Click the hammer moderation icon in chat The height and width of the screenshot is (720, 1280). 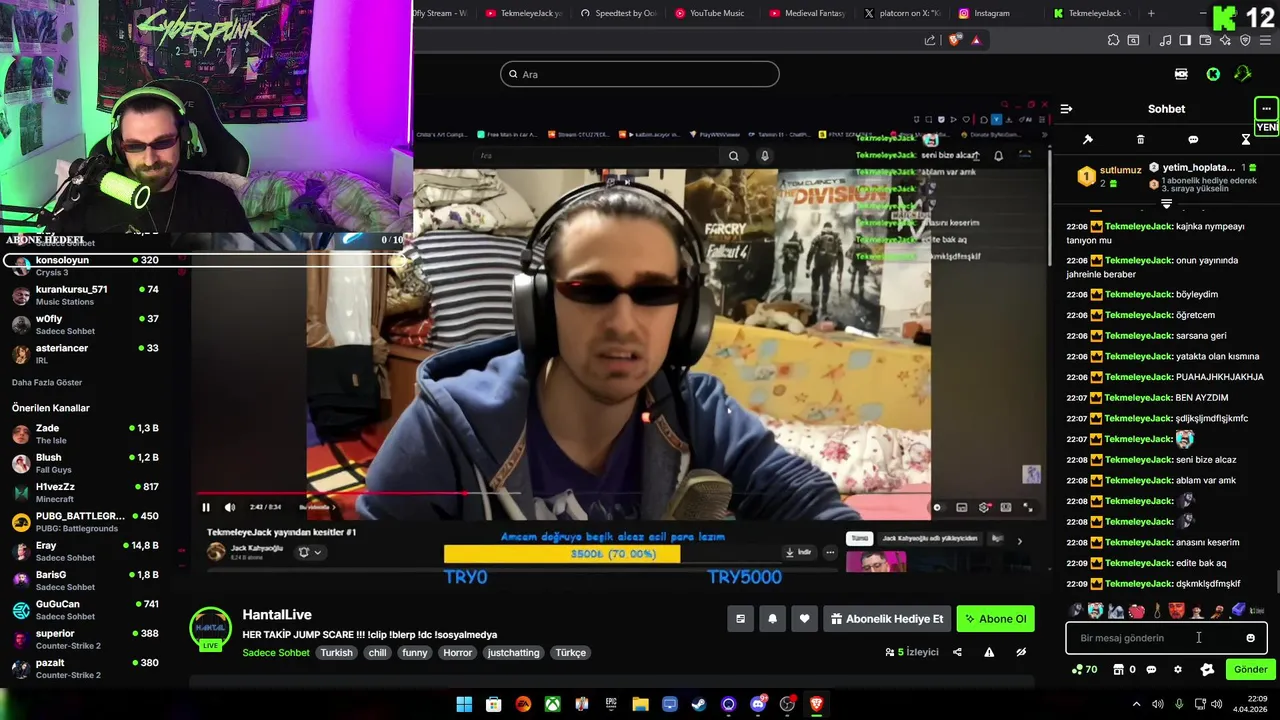click(x=1088, y=140)
